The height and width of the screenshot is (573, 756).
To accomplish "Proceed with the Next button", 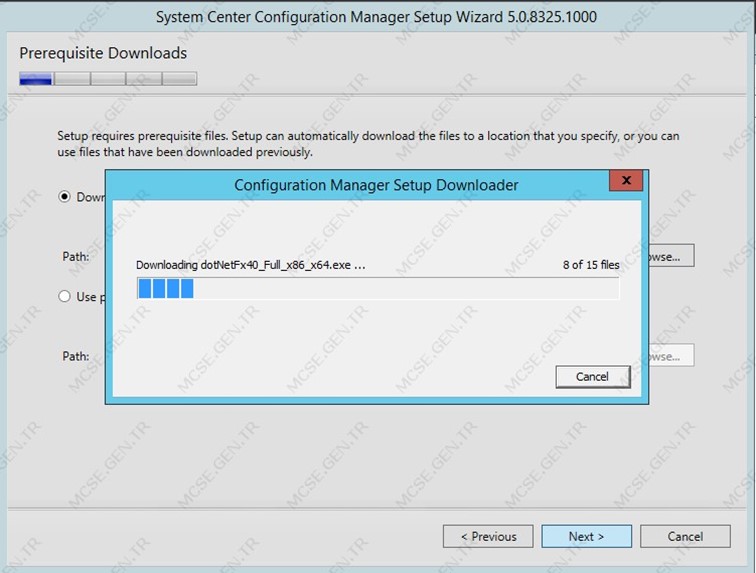I will pyautogui.click(x=586, y=536).
